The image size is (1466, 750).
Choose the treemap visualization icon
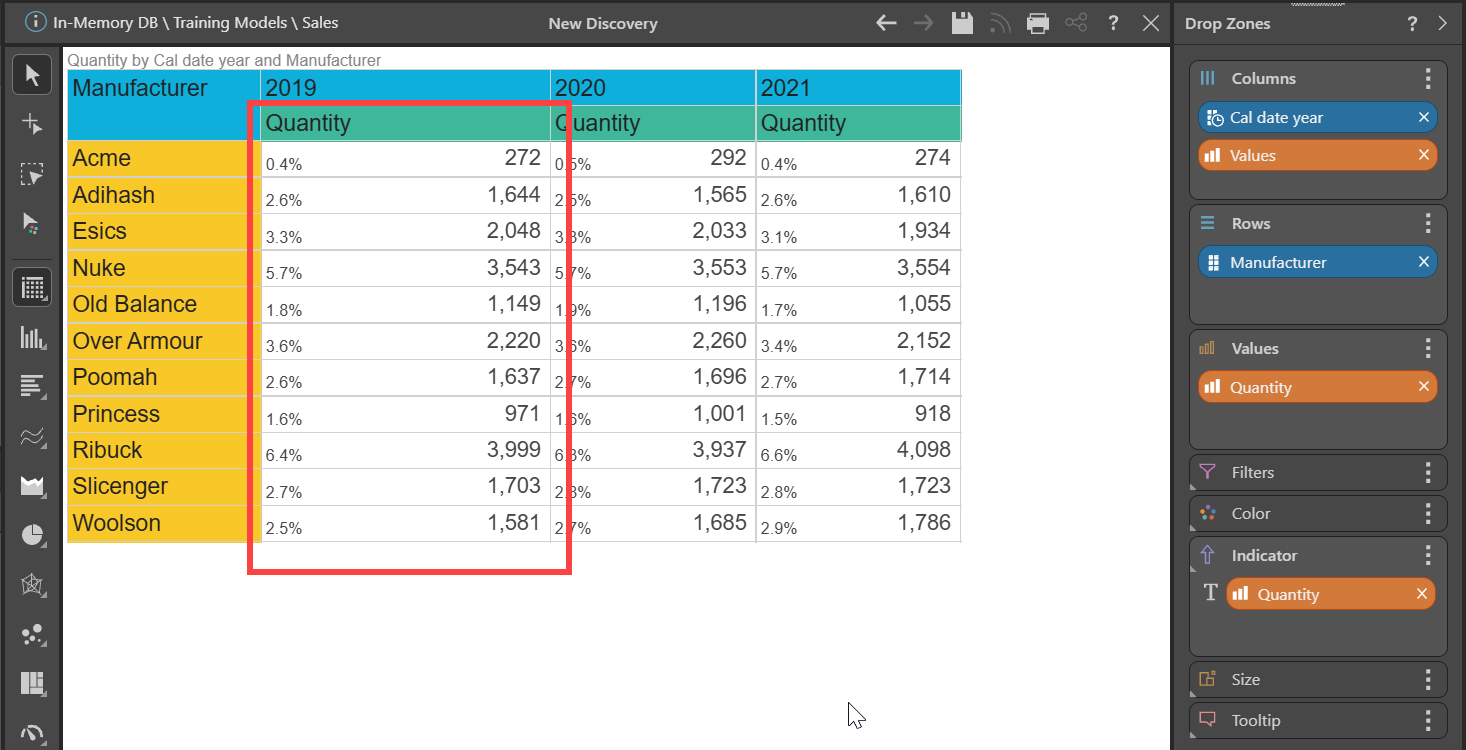click(32, 684)
